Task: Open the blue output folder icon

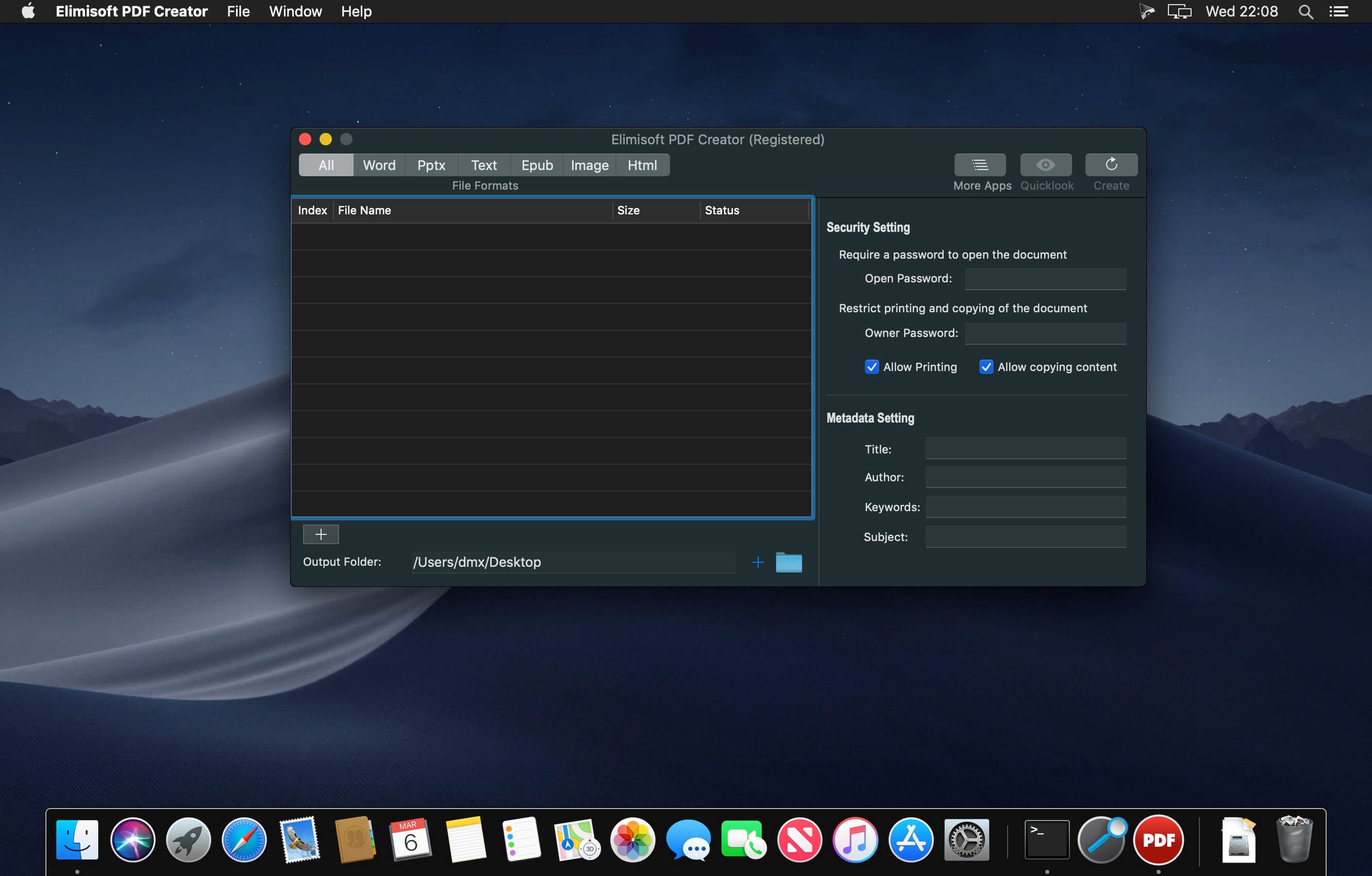Action: pos(789,562)
